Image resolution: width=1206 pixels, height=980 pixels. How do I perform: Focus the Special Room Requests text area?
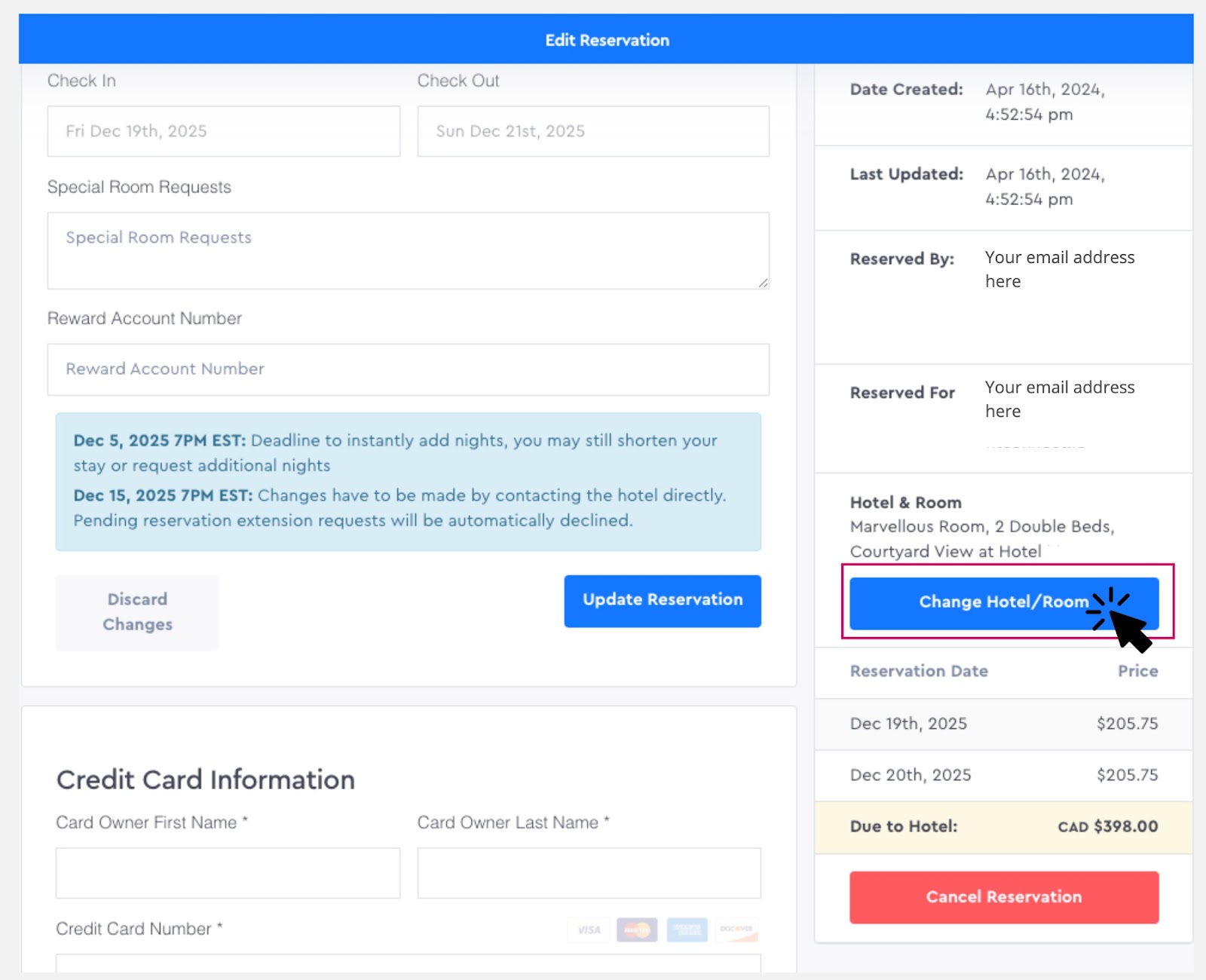tap(407, 250)
